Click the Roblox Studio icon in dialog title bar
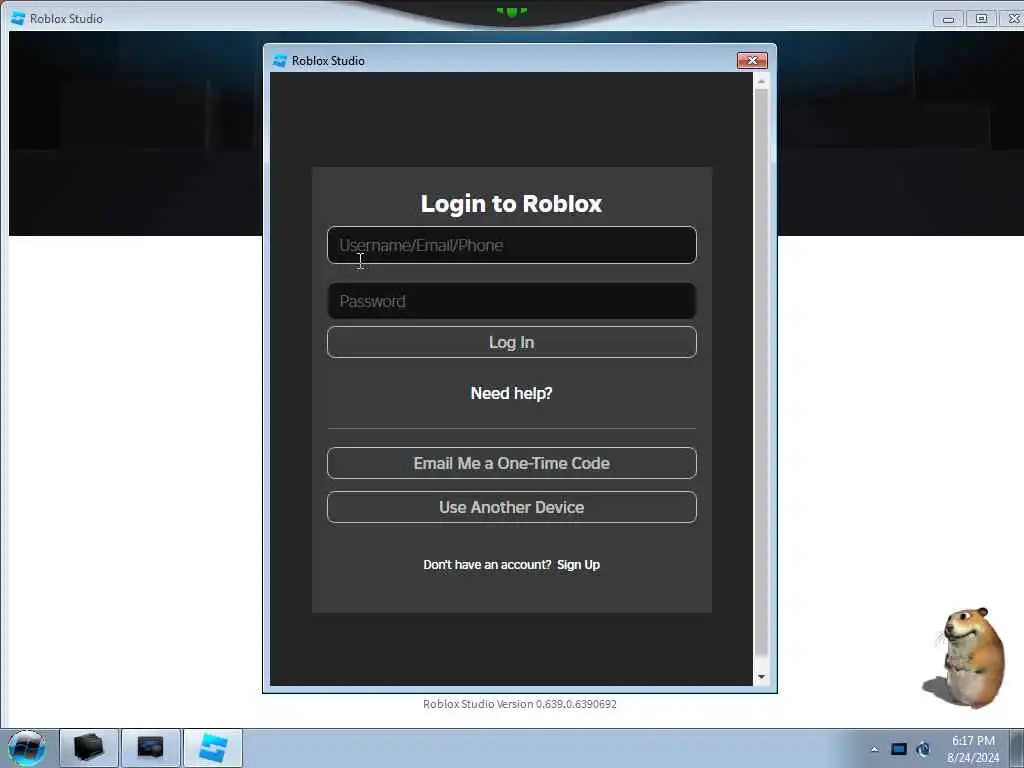1024x768 pixels. pos(280,61)
